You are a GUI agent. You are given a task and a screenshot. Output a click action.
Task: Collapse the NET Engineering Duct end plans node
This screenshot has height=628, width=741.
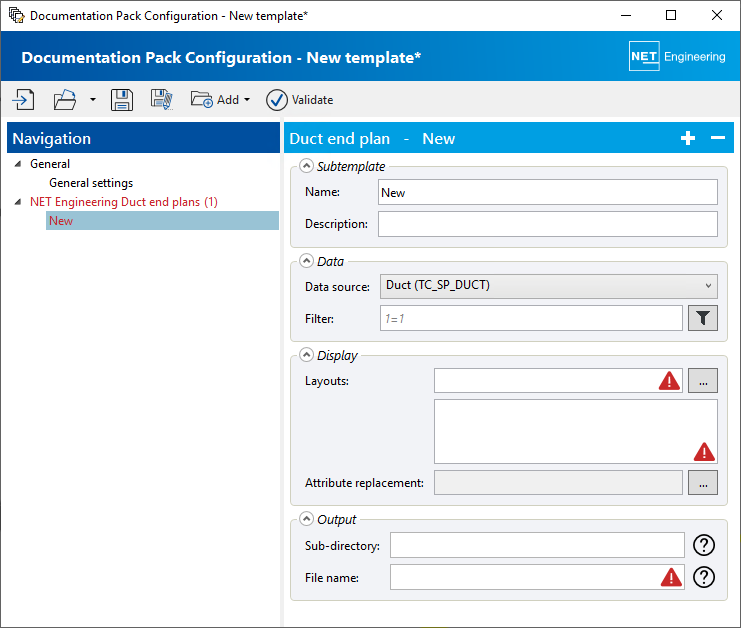pyautogui.click(x=18, y=202)
